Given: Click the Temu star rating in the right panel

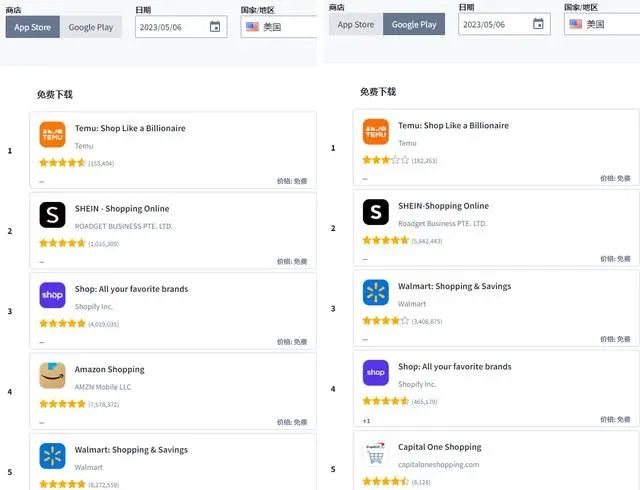Looking at the screenshot, I should 385,160.
